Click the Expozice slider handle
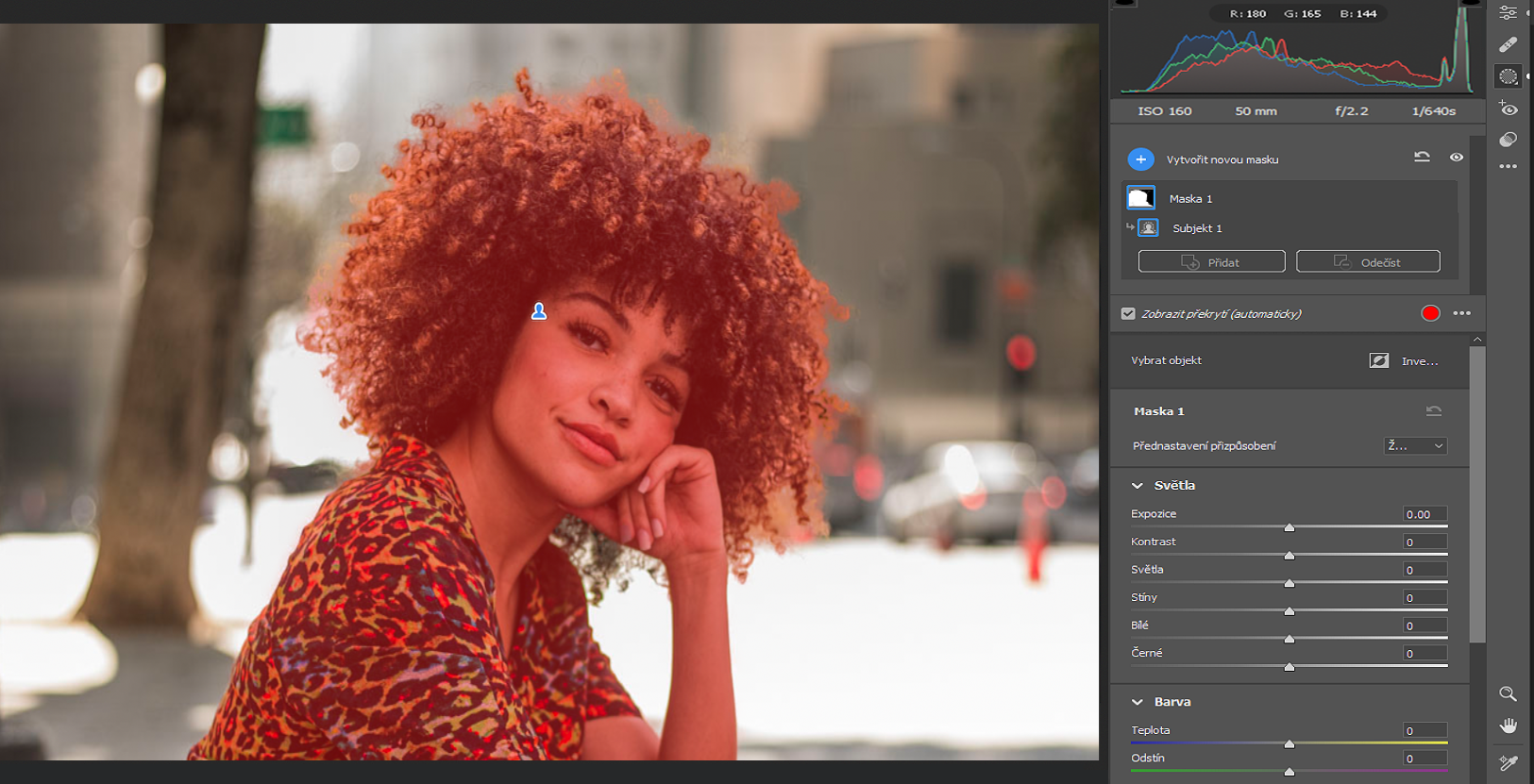The height and width of the screenshot is (784, 1534). (1290, 527)
